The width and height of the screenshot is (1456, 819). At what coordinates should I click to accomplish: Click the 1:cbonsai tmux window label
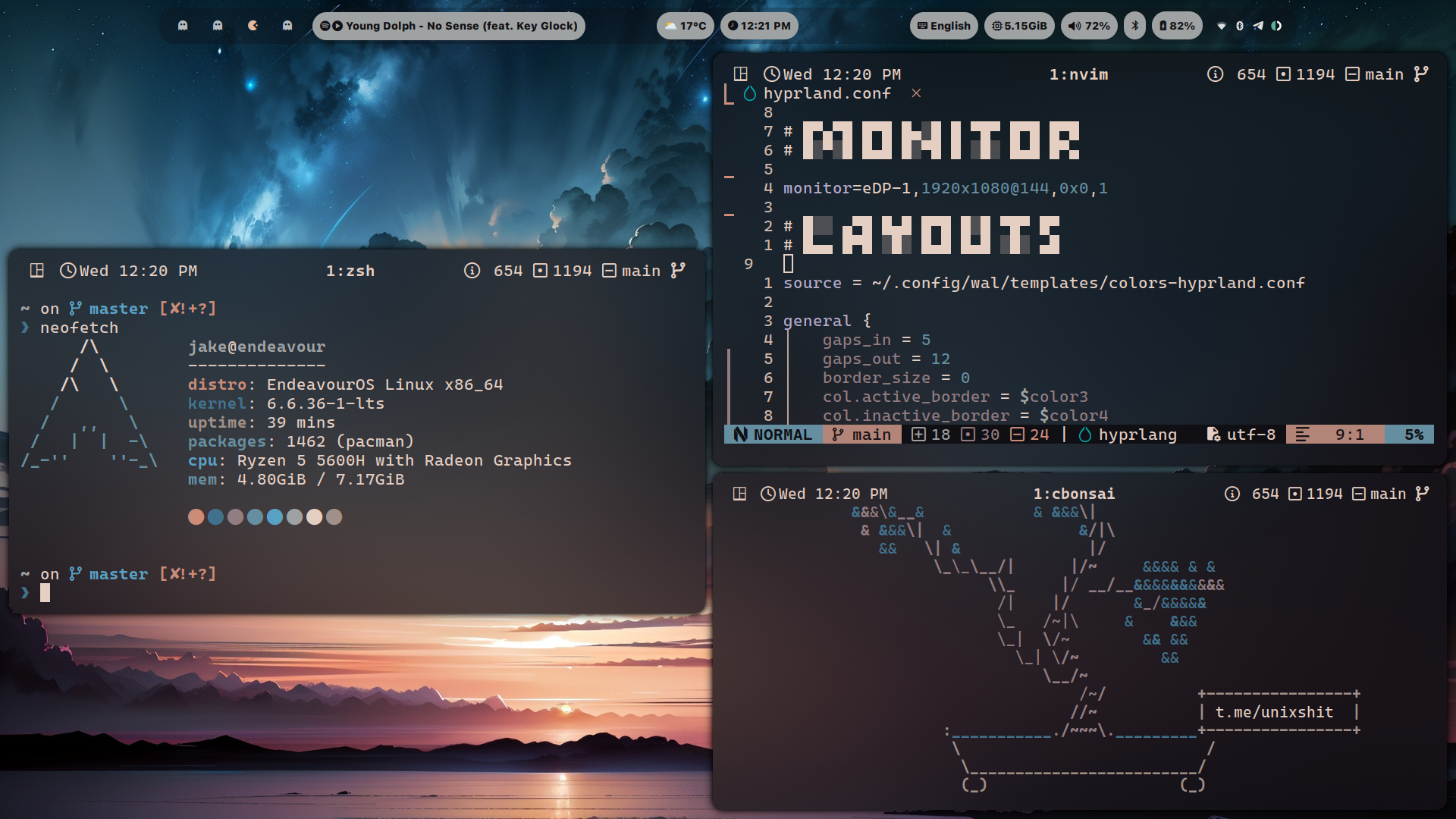click(x=1074, y=494)
